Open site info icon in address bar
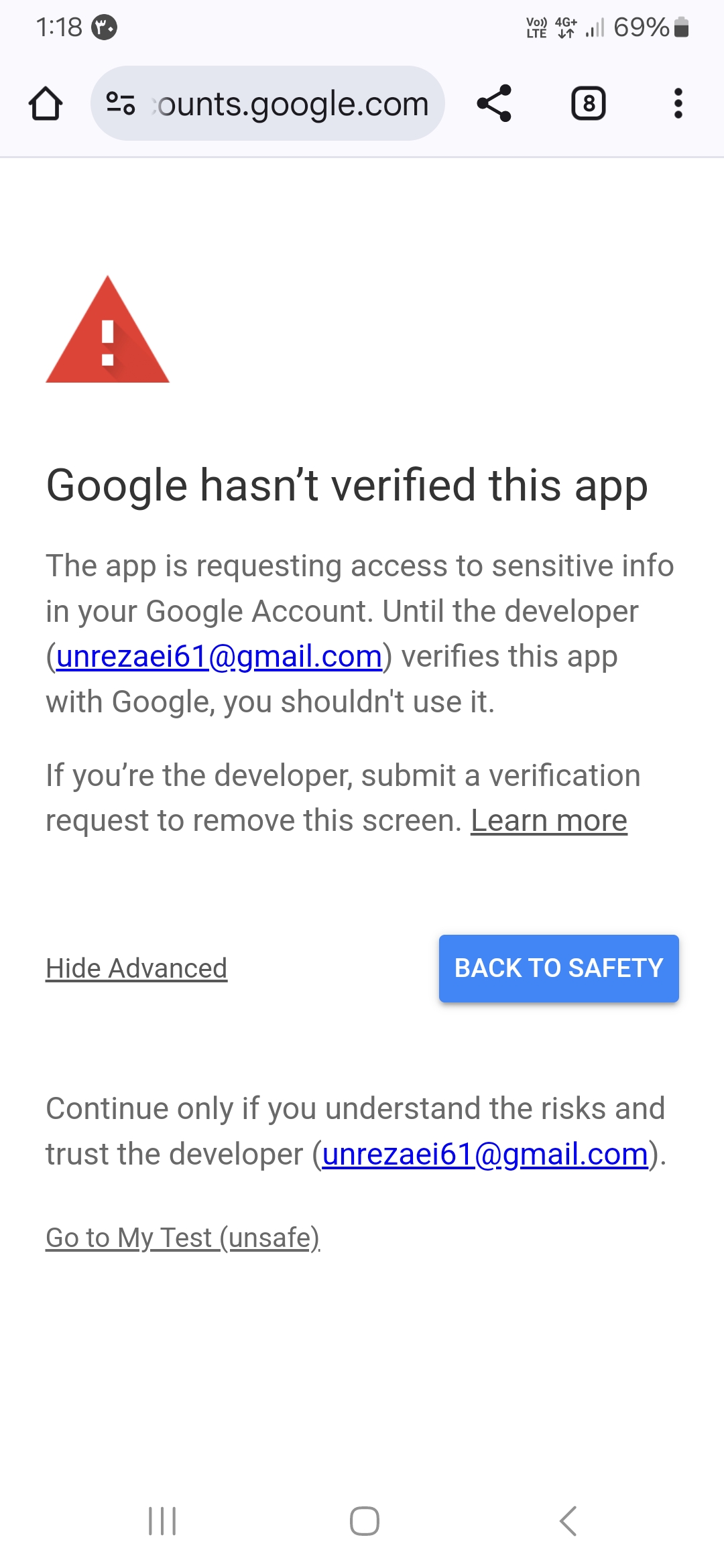Viewport: 724px width, 1568px height. point(121,104)
